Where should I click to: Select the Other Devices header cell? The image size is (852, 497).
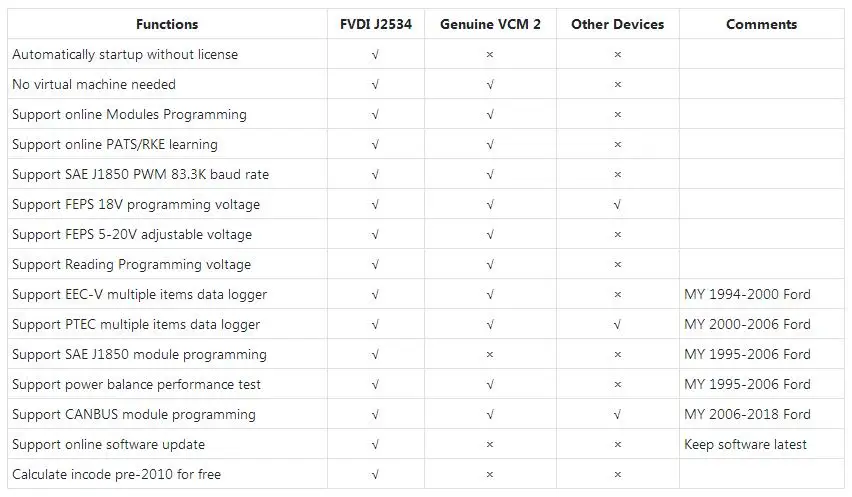pos(617,24)
